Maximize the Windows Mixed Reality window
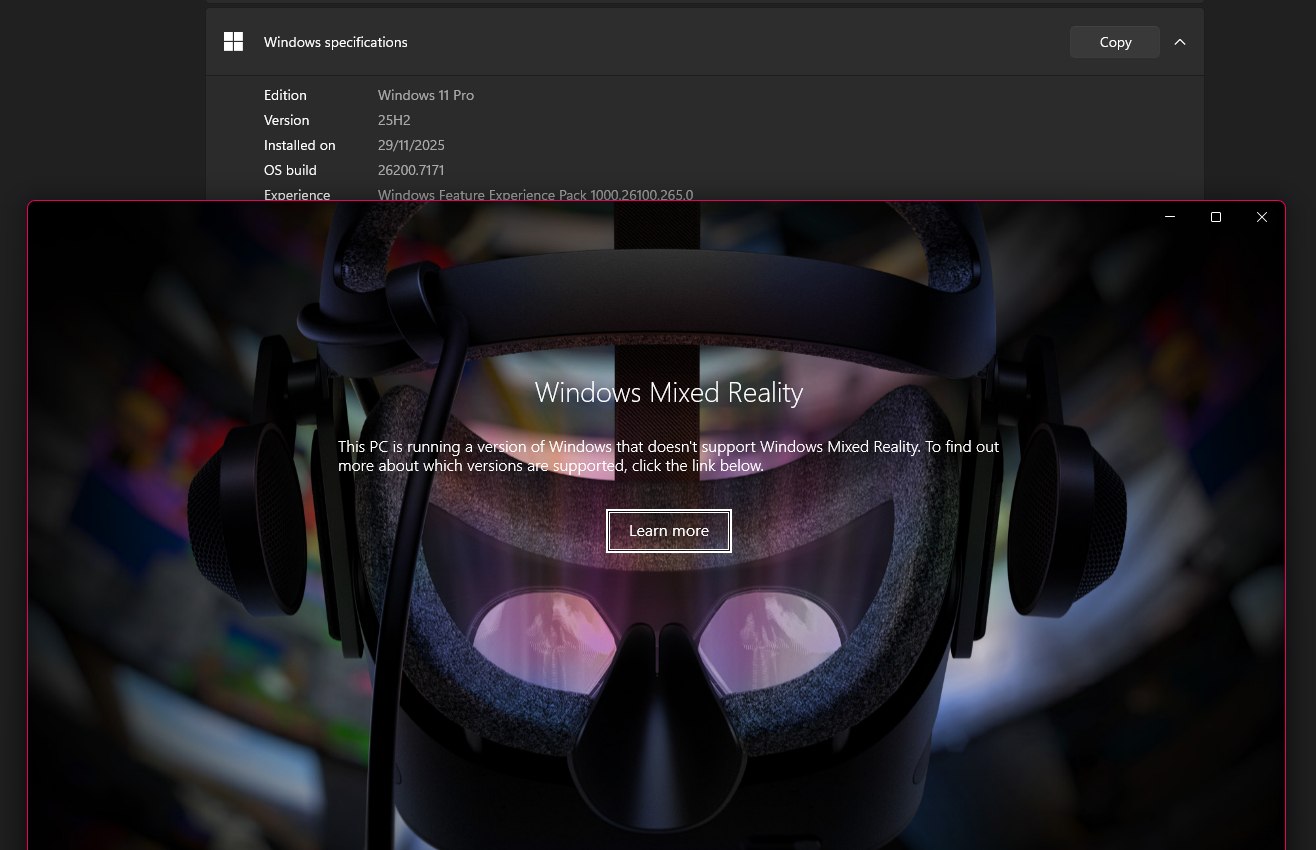Screen dimensions: 1316x850 (x=1216, y=217)
